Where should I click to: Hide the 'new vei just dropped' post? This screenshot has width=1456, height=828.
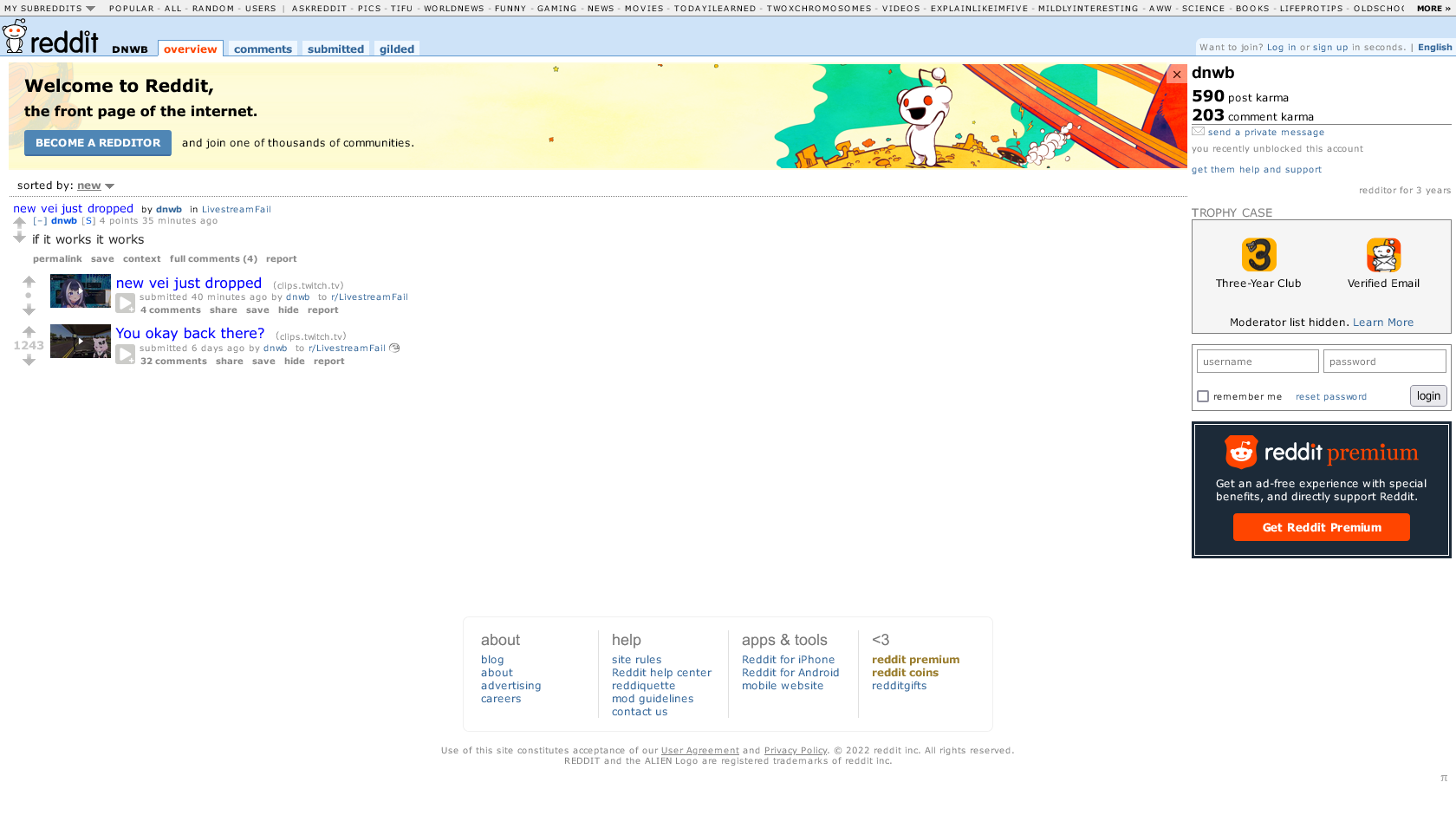[x=288, y=310]
